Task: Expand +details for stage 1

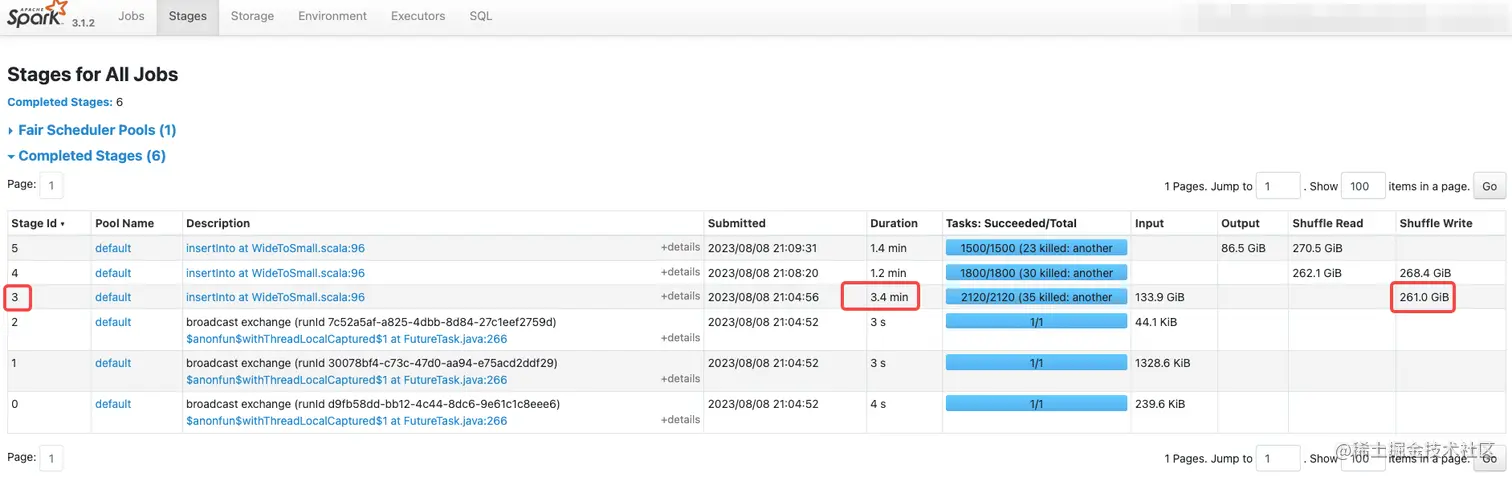Action: 680,379
